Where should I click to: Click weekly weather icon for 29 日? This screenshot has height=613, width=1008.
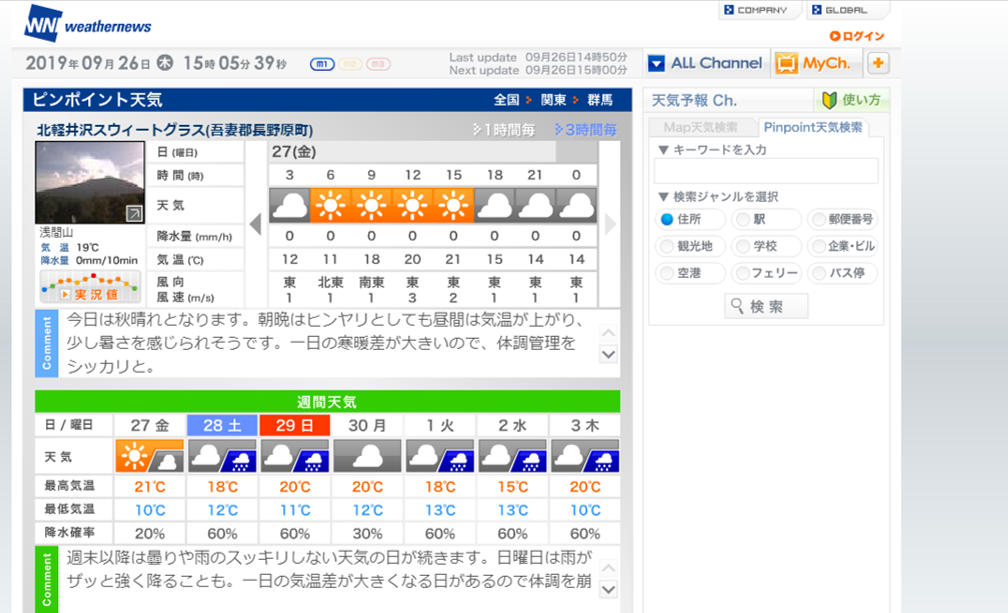pos(295,456)
